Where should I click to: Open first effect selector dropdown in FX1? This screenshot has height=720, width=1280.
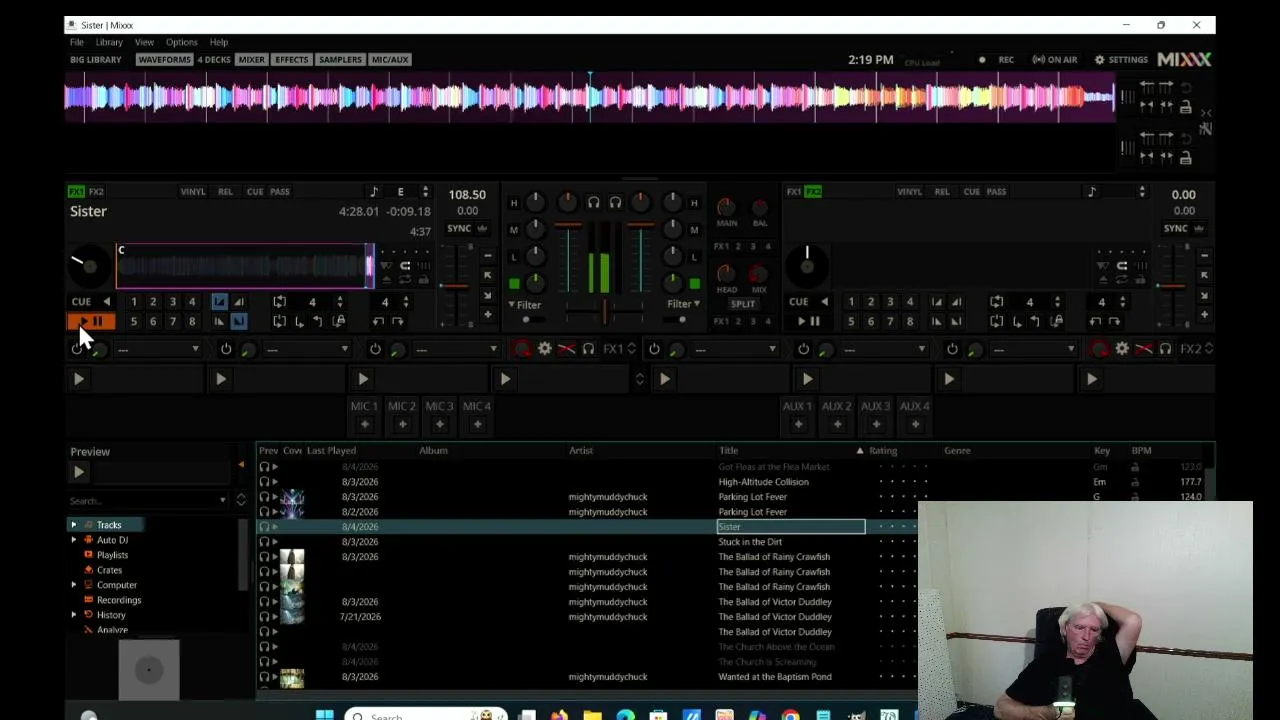coord(158,349)
